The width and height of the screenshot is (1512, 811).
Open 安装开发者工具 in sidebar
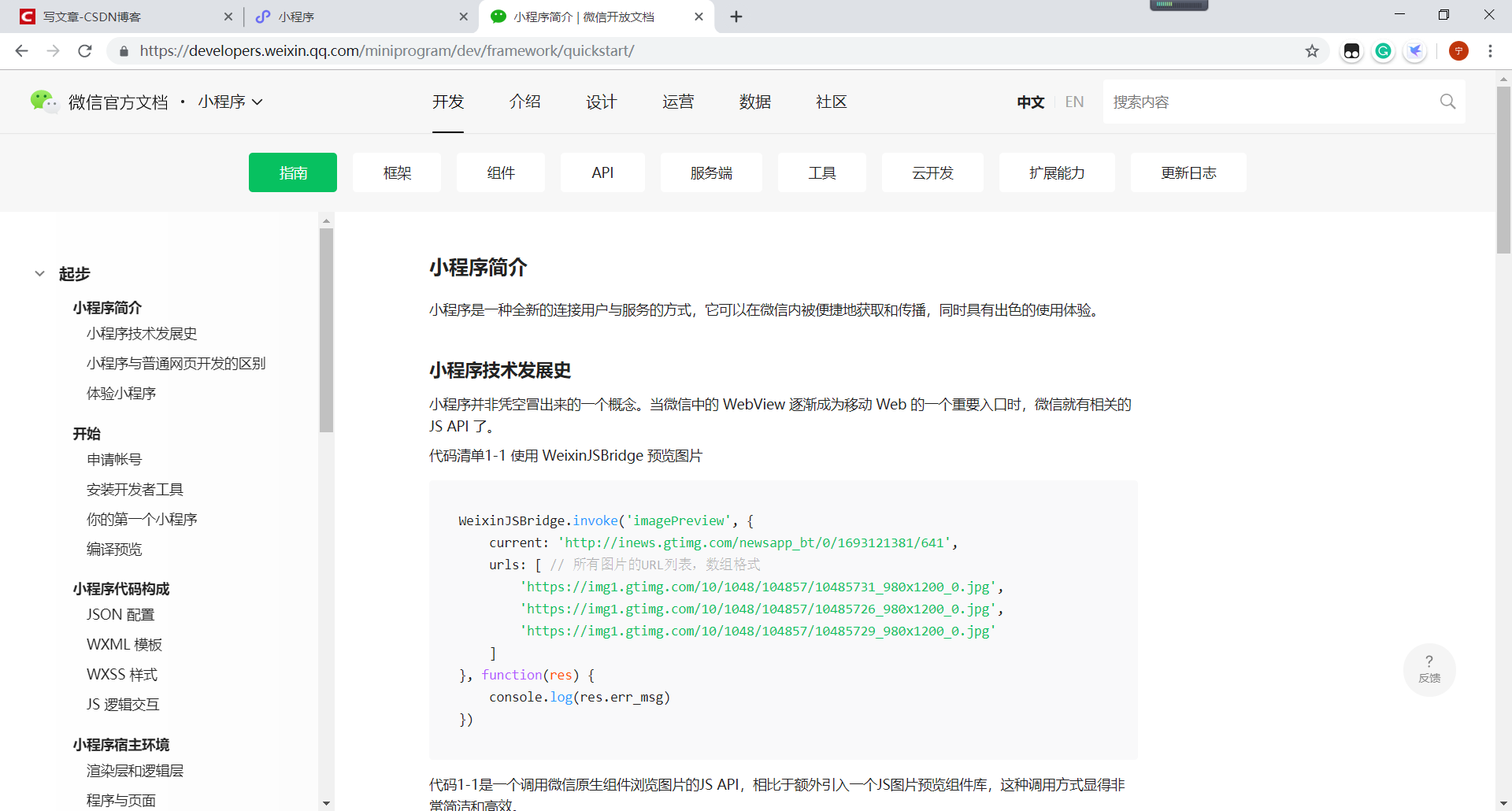[x=135, y=490]
